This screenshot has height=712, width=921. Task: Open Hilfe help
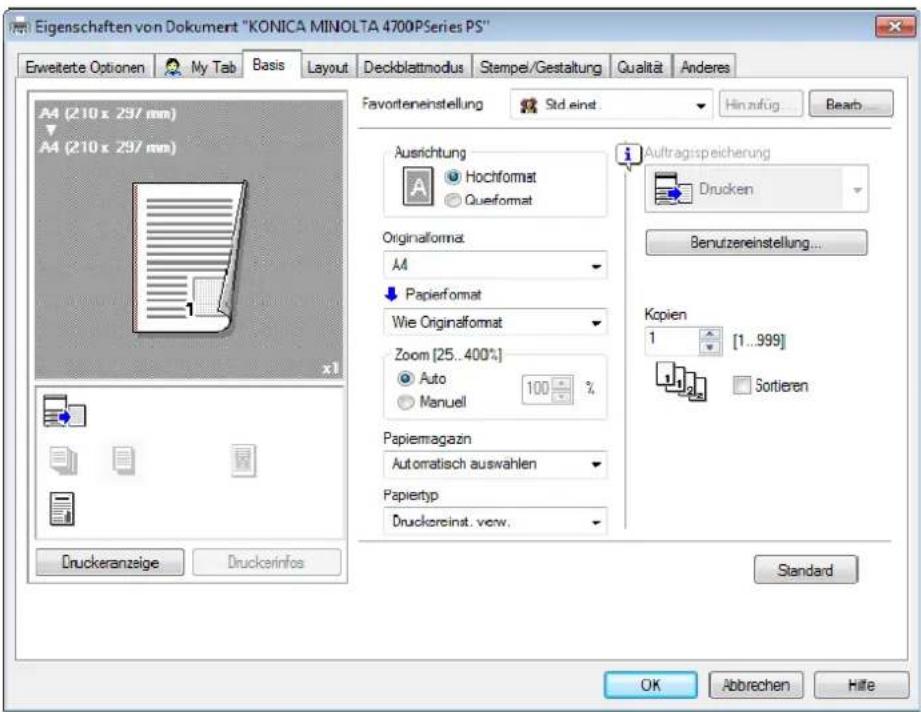click(x=861, y=685)
